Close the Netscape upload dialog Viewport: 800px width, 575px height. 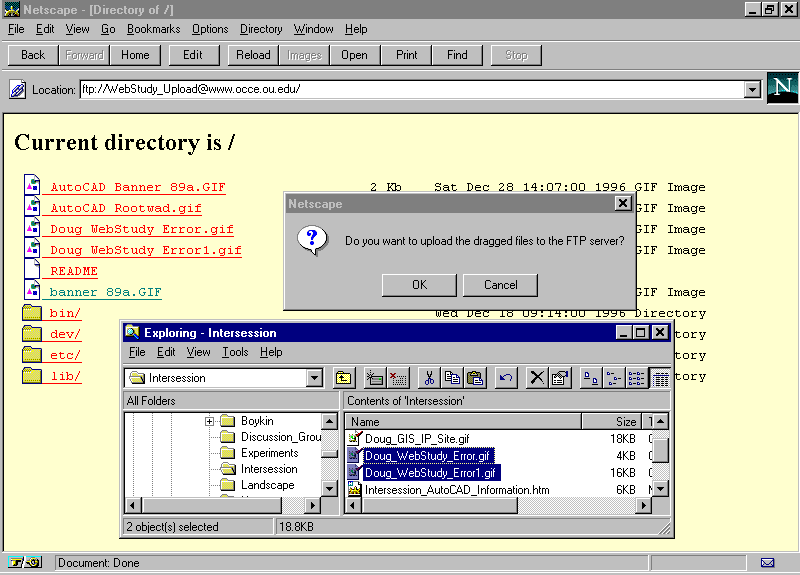[622, 204]
